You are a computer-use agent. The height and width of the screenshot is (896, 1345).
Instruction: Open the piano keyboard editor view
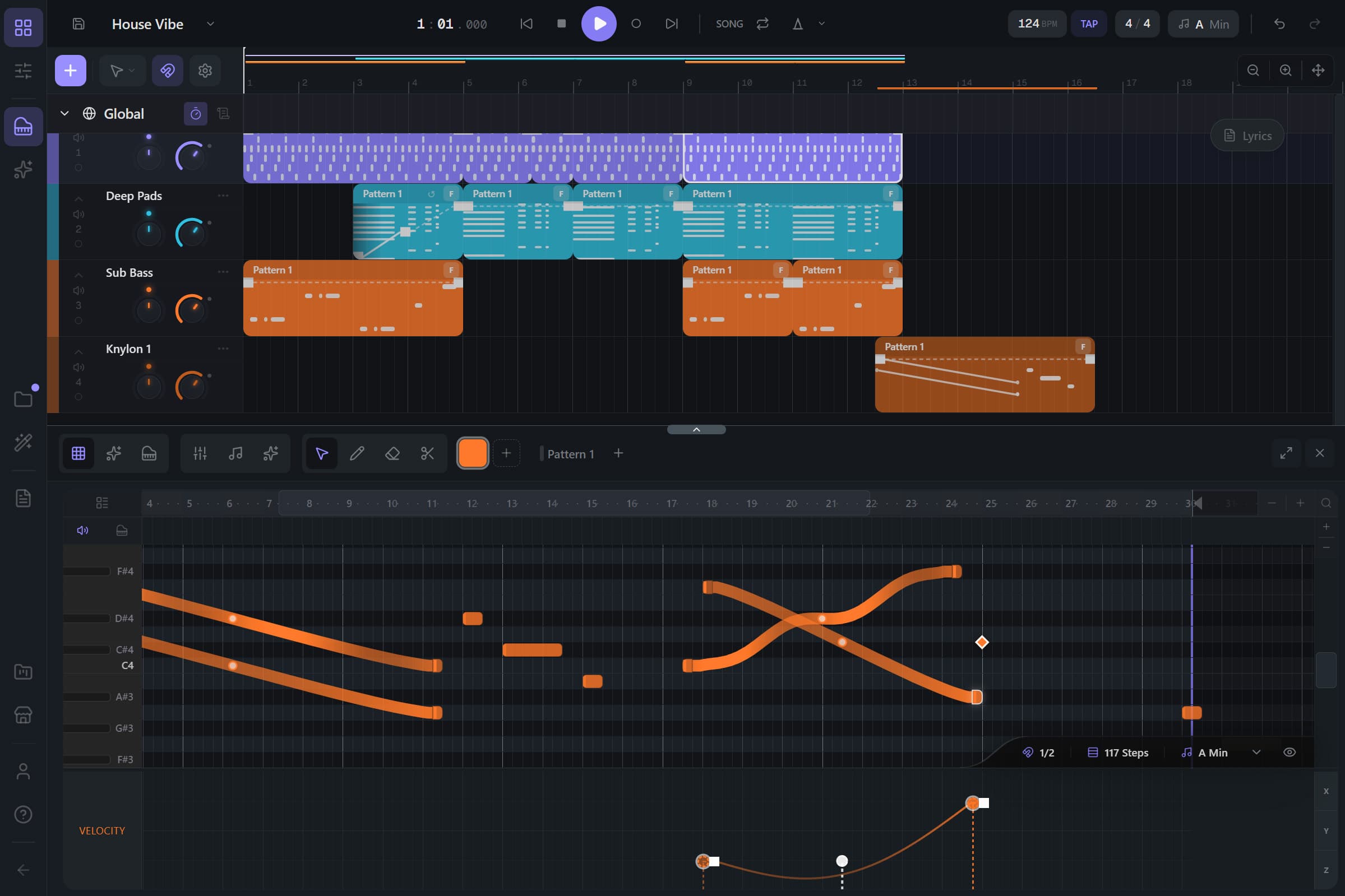click(x=149, y=453)
